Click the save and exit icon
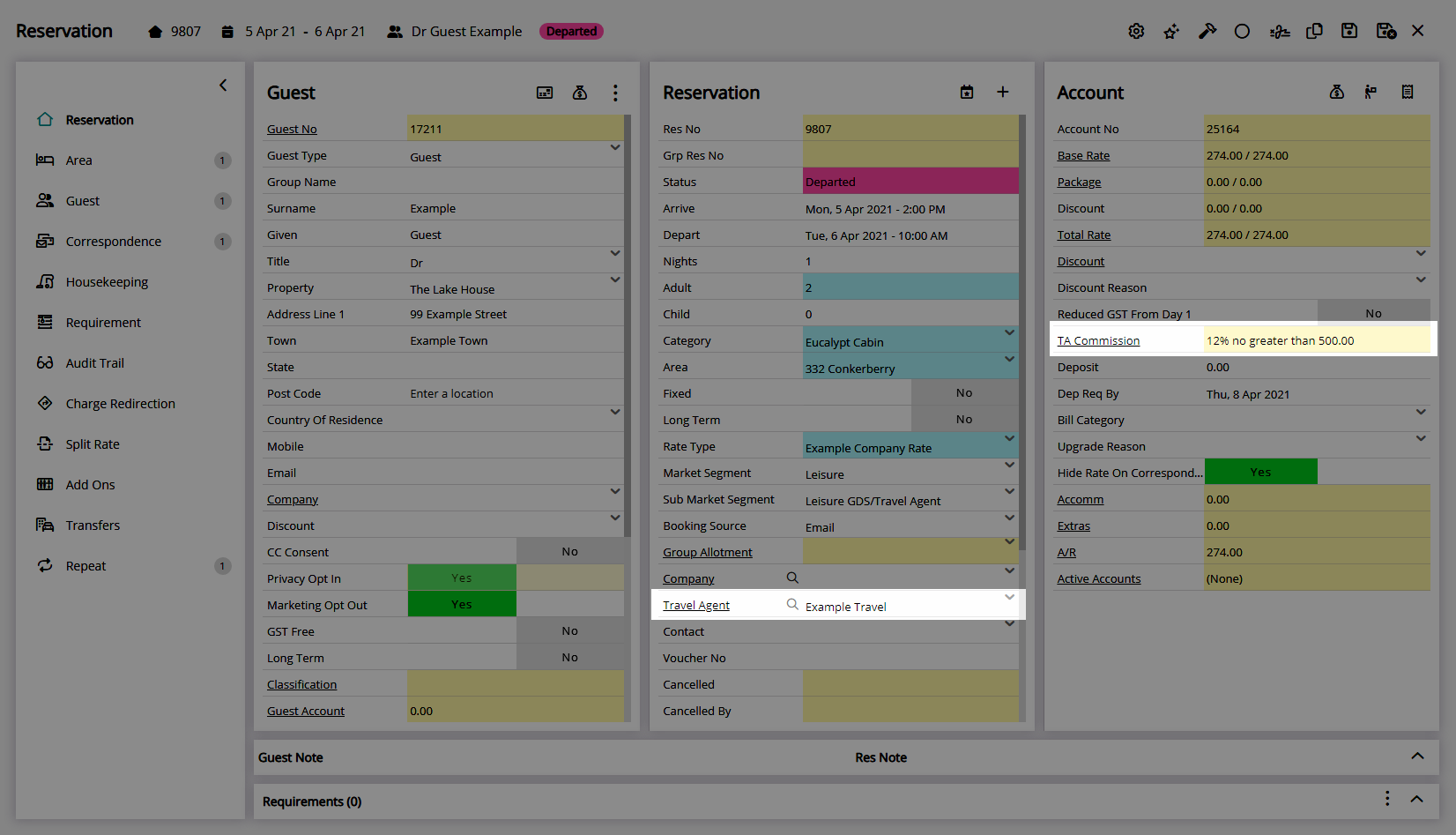 tap(1385, 32)
